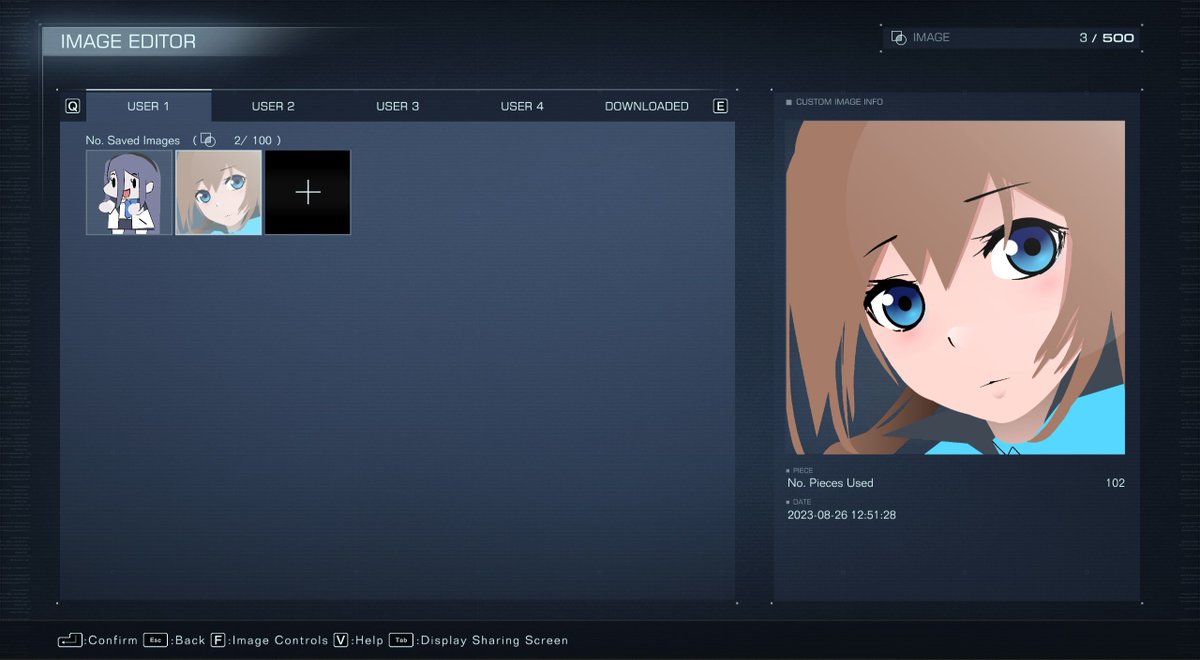The image size is (1200, 660).
Task: Click the F key Image Controls icon
Action: [218, 640]
